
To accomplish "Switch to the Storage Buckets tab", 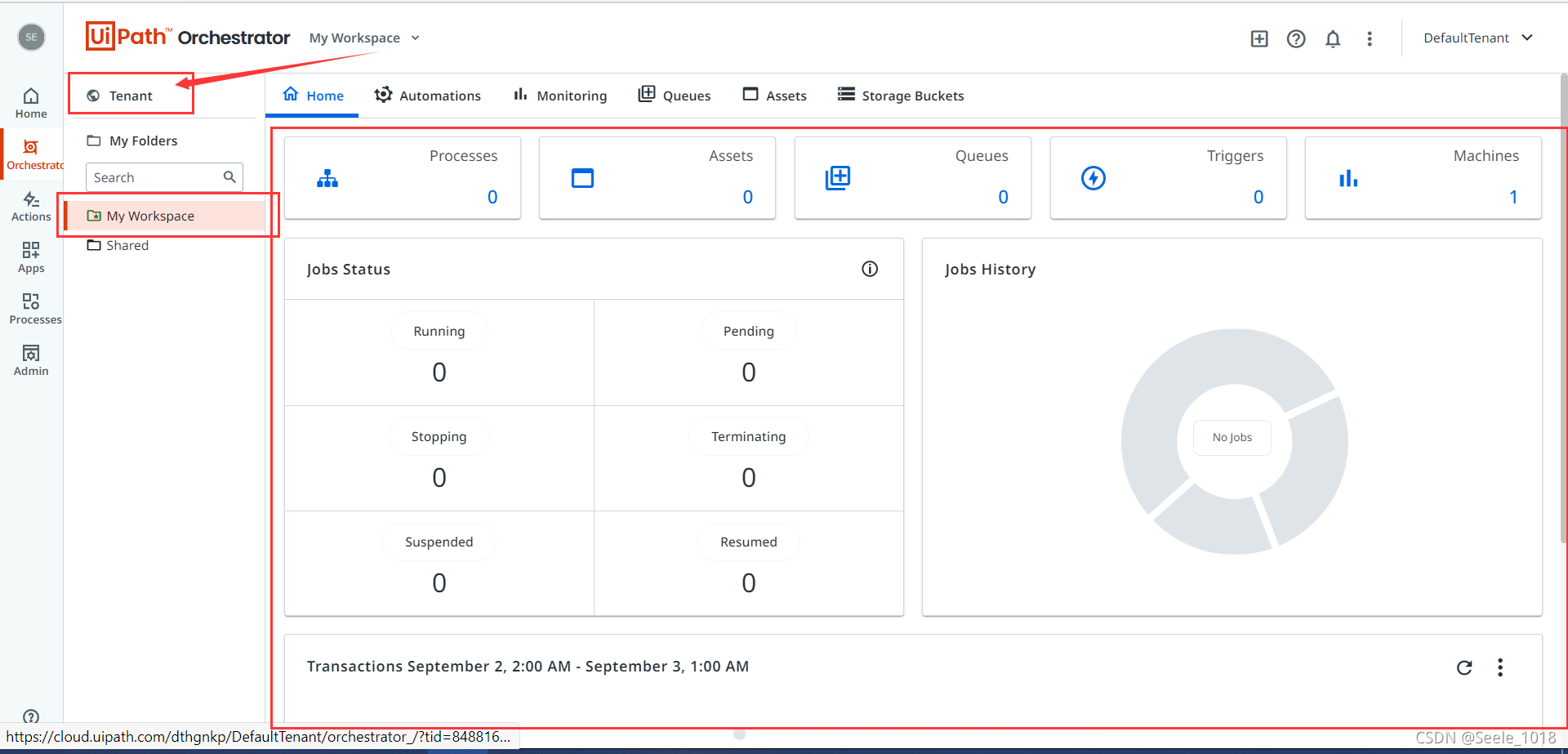I will pos(901,96).
